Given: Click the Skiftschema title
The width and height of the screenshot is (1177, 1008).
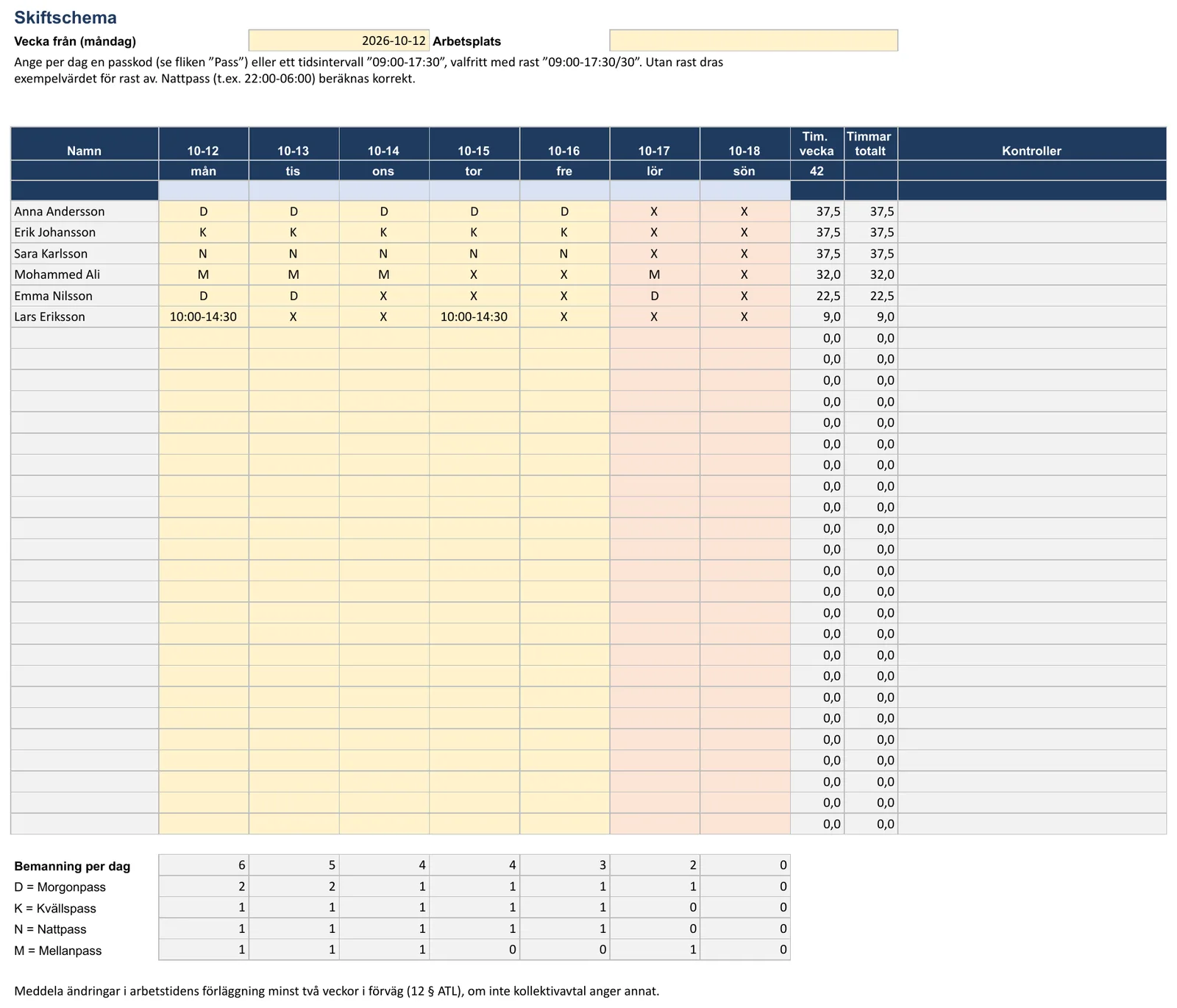Looking at the screenshot, I should coord(65,18).
